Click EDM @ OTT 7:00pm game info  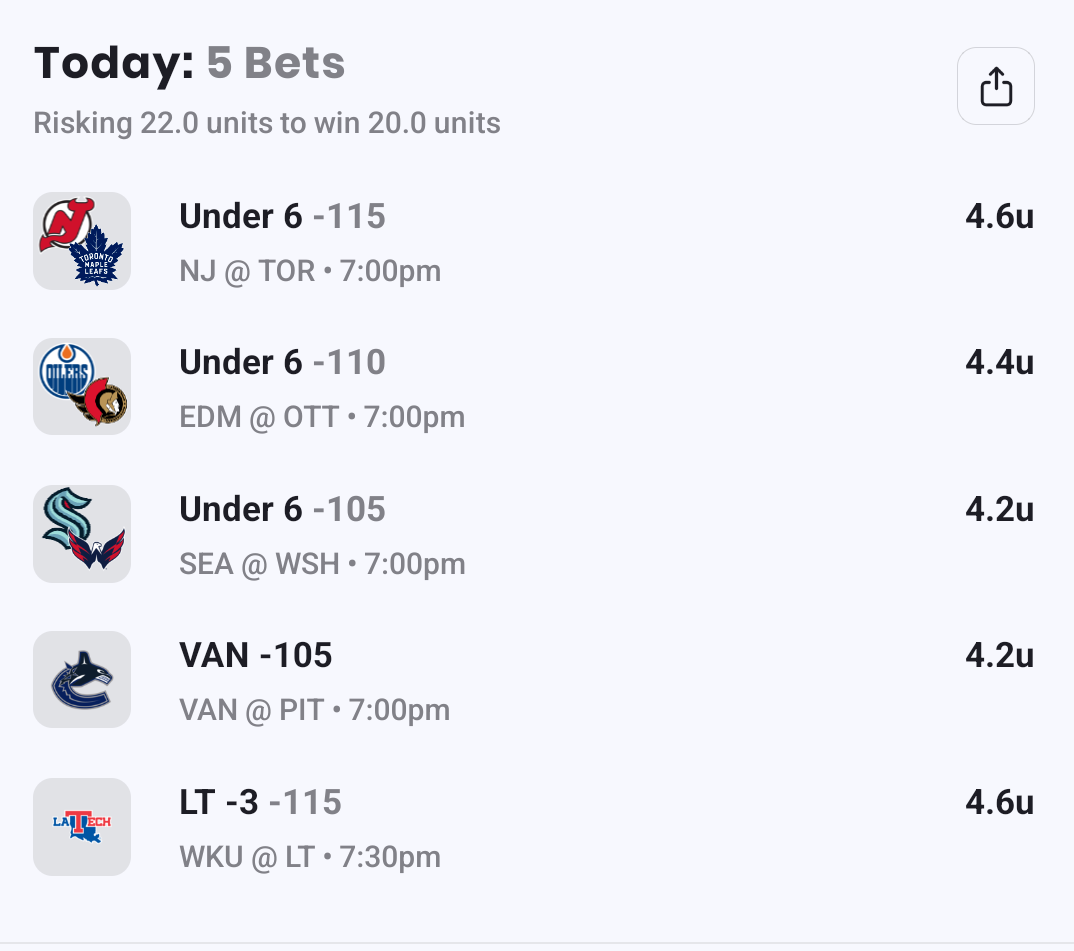point(322,417)
